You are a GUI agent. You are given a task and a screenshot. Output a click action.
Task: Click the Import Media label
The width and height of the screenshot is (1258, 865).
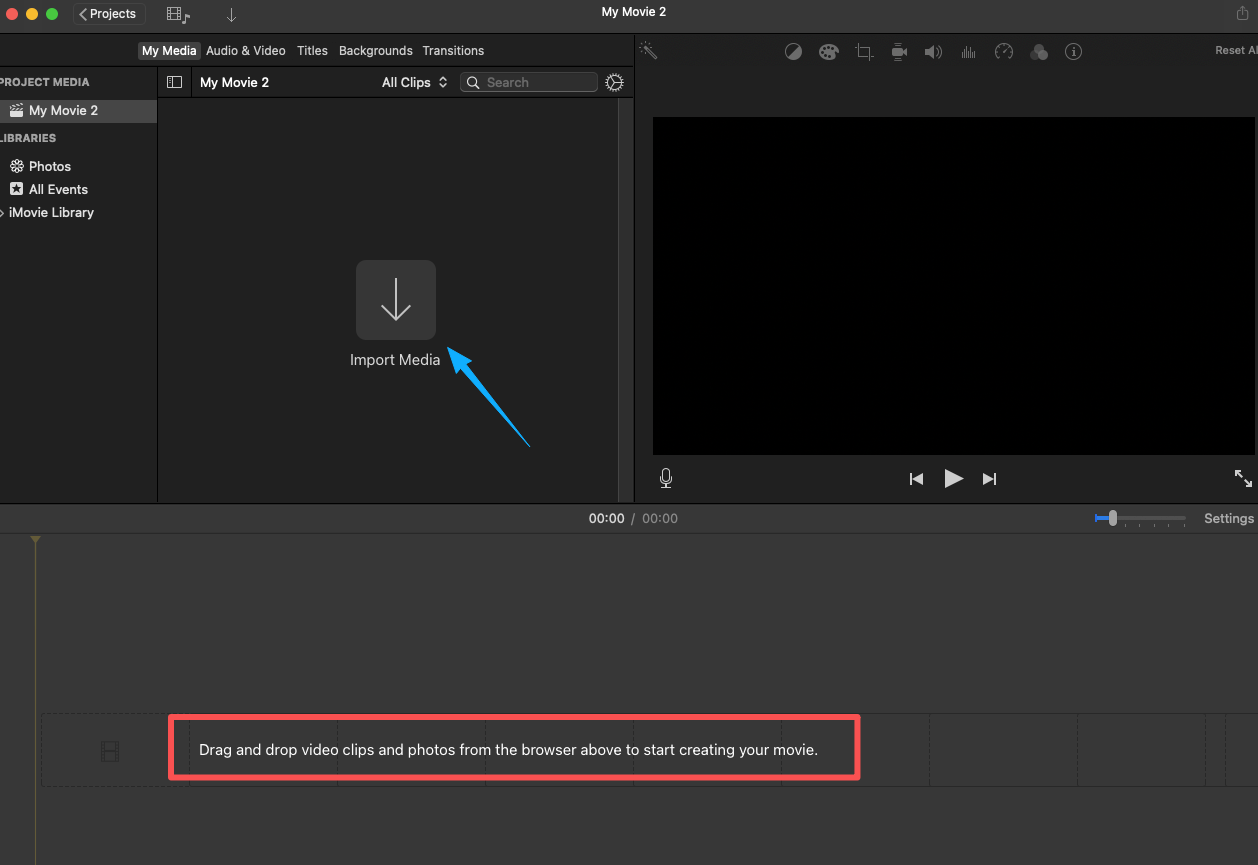[395, 360]
